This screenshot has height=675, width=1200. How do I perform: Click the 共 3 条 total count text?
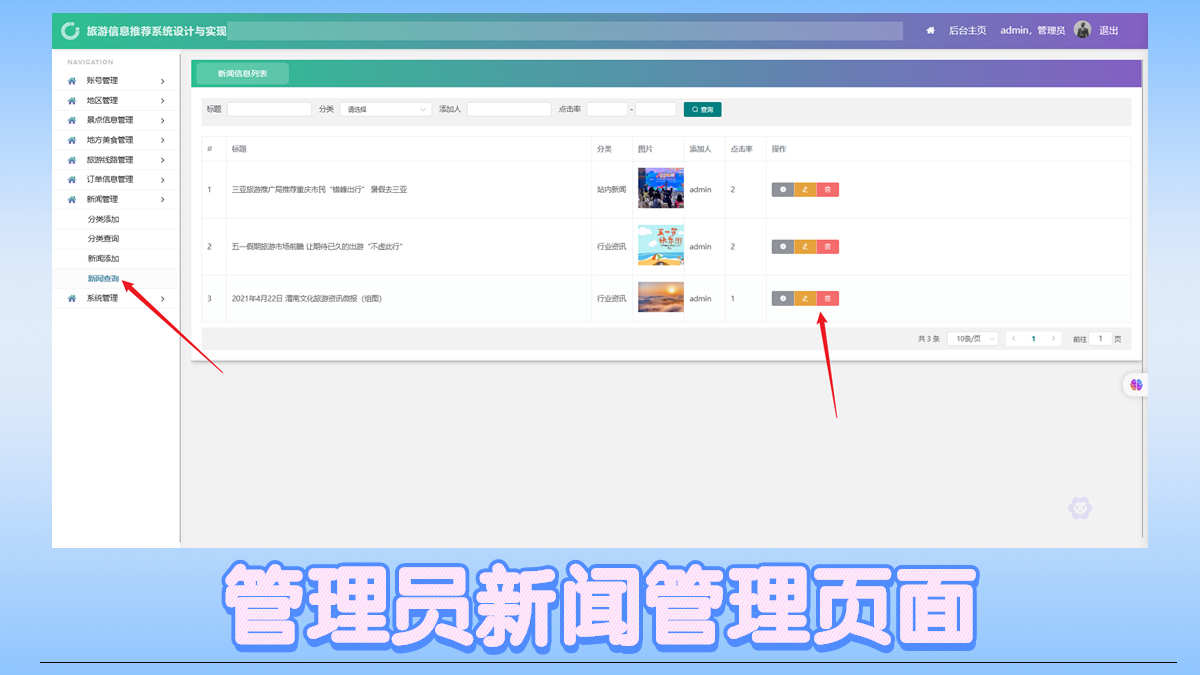(x=929, y=339)
